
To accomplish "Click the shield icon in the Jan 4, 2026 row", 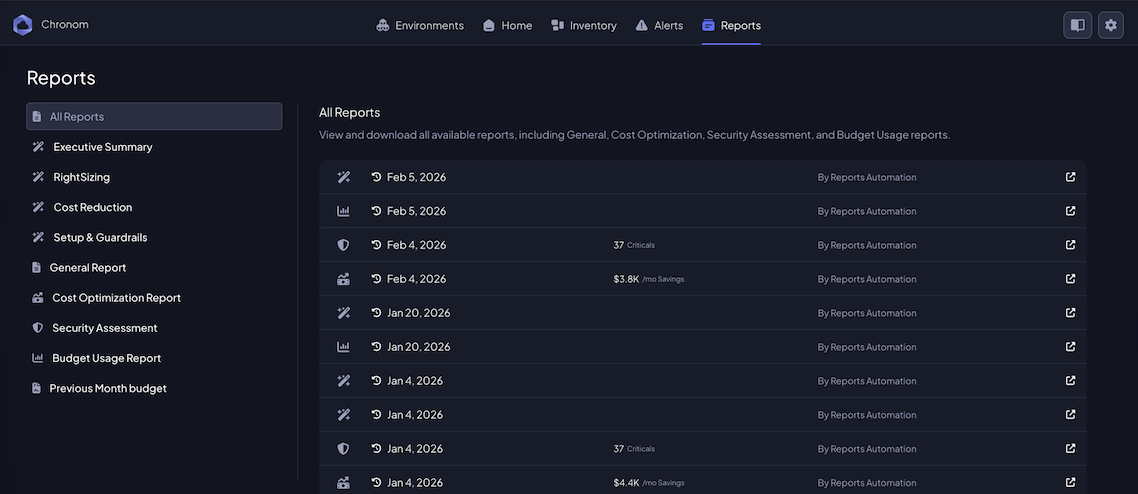I will 343,449.
